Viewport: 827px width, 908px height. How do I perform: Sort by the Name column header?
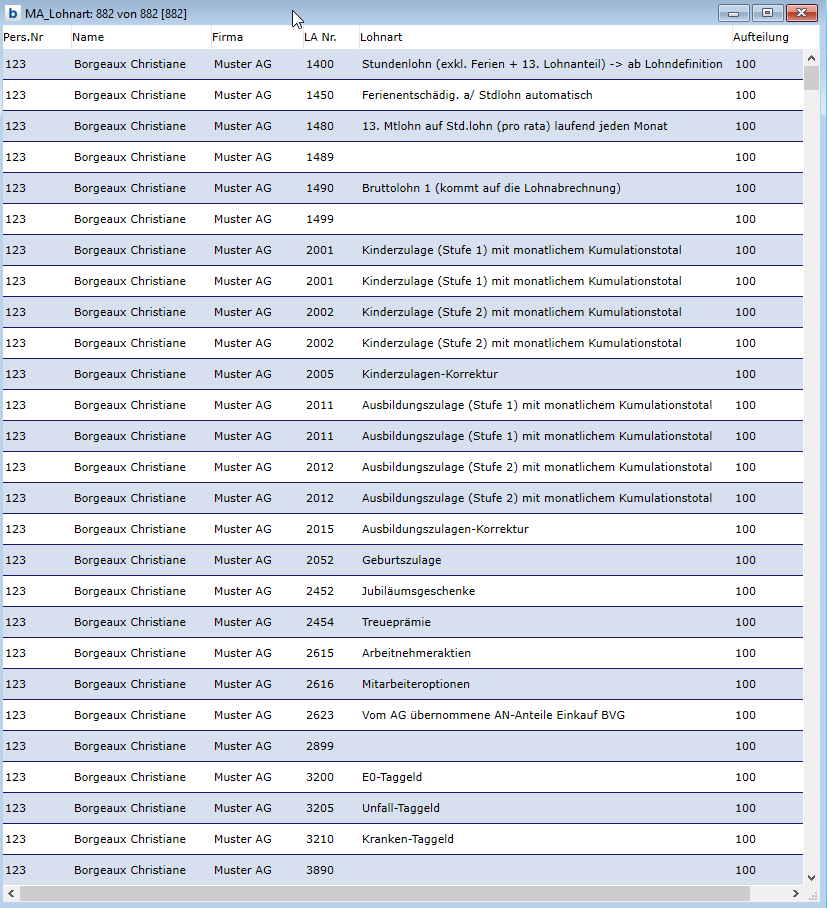[x=88, y=37]
